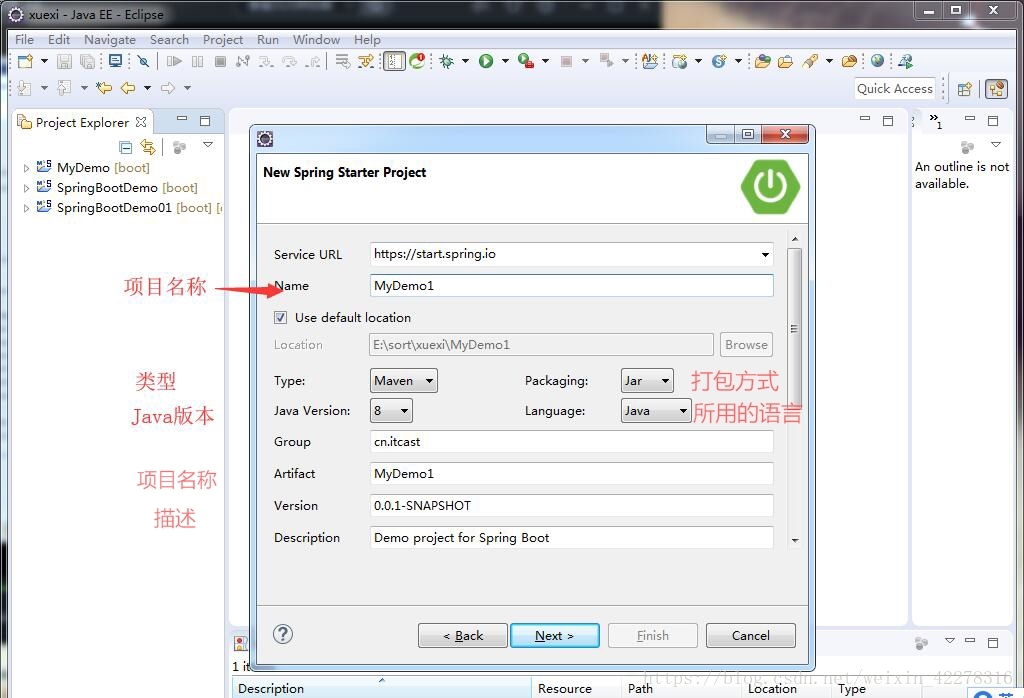
Task: Click the Suspend debug icon
Action: [197, 61]
